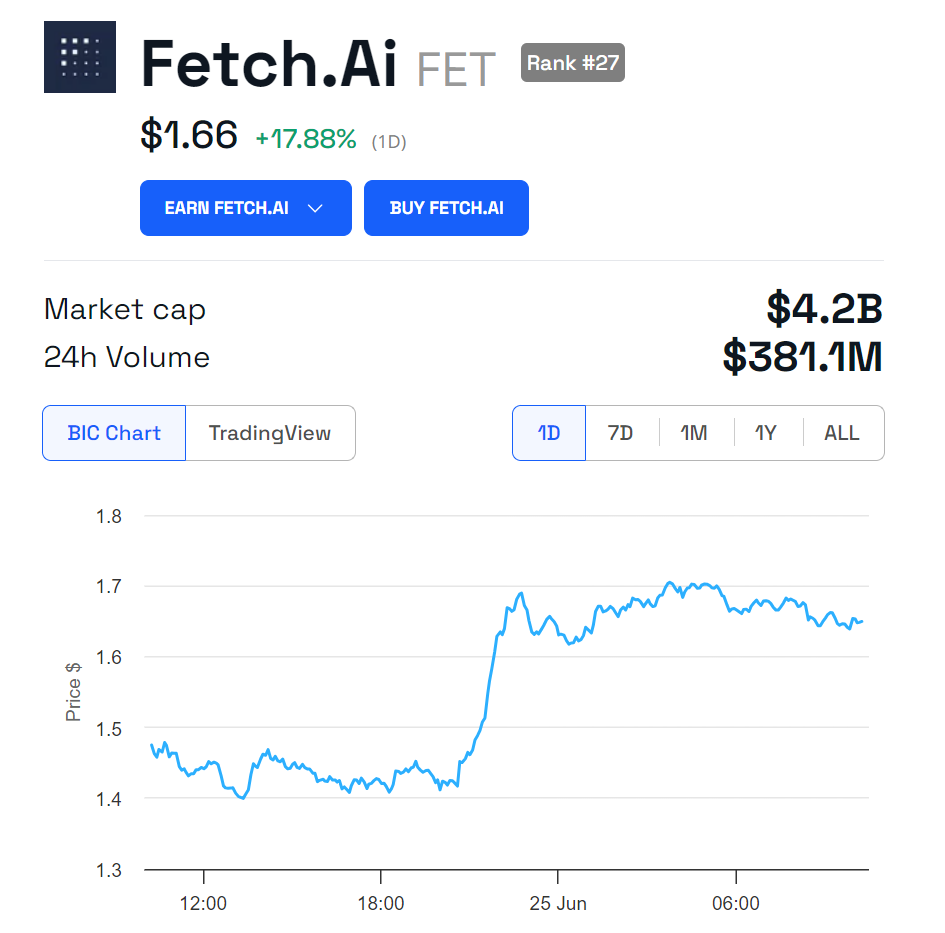The width and height of the screenshot is (945, 933).
Task: Select the 7D time range
Action: (x=621, y=433)
